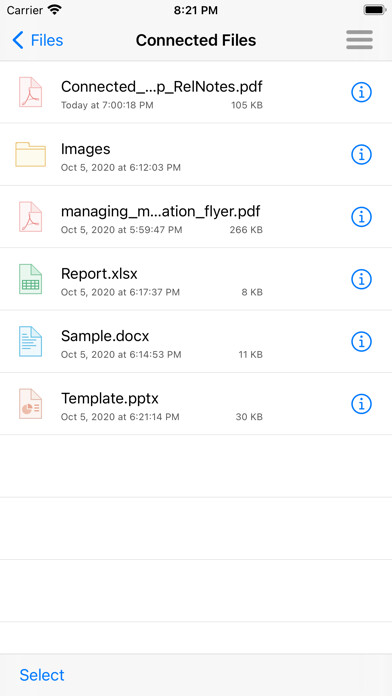Tap the battery status icon
Image resolution: width=392 pixels, height=696 pixels.
375,10
